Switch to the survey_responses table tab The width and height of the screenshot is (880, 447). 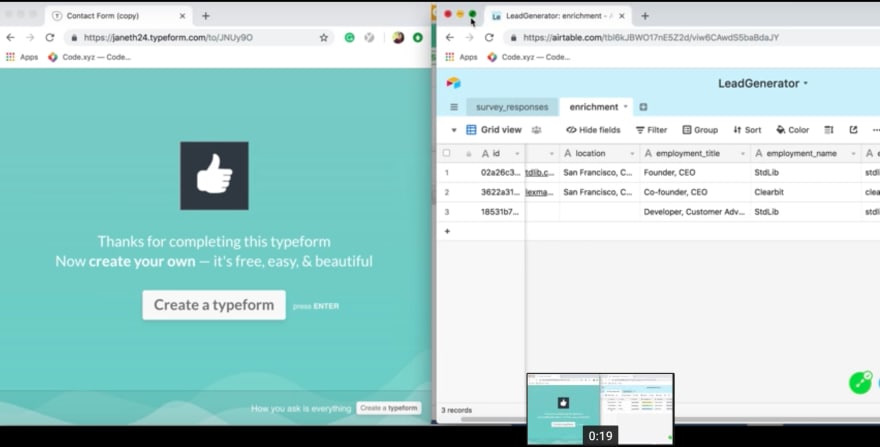point(512,107)
